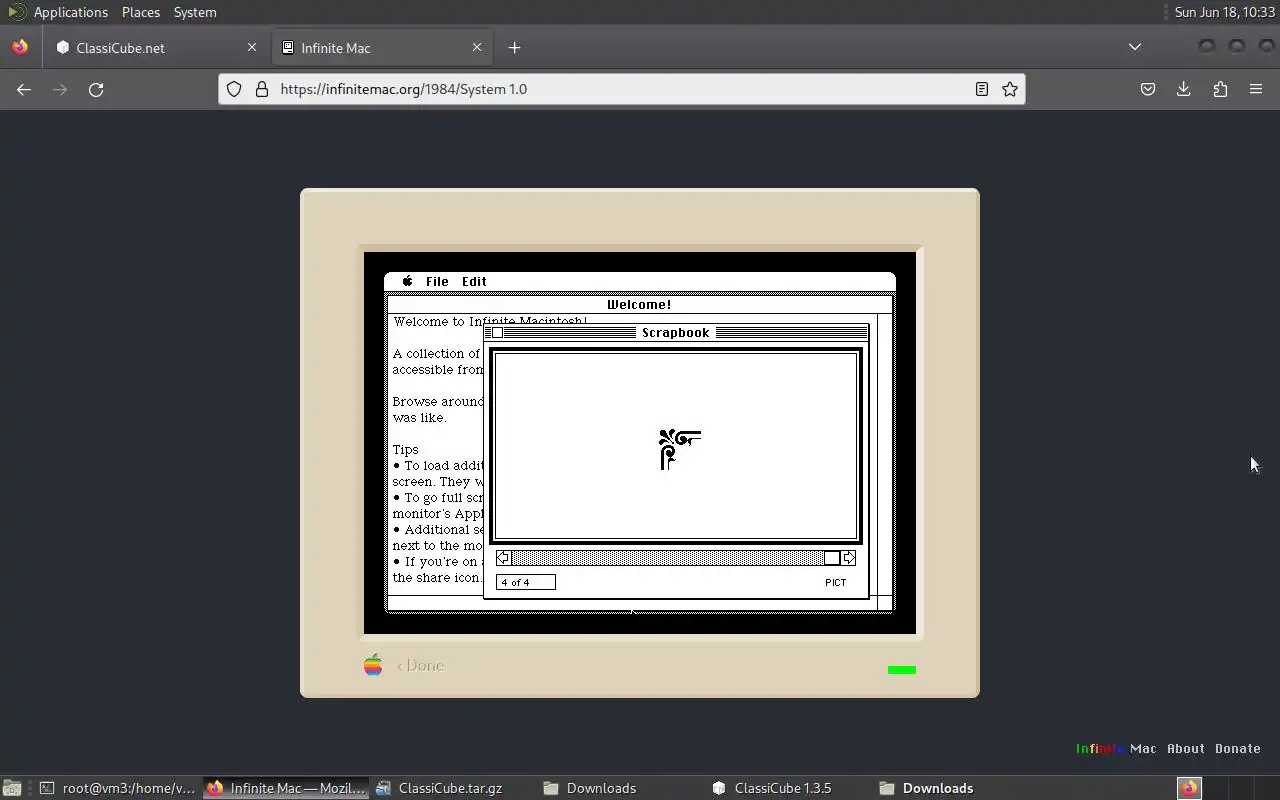Go forward to the next page
Screen dimensions: 1280x800
60,89
